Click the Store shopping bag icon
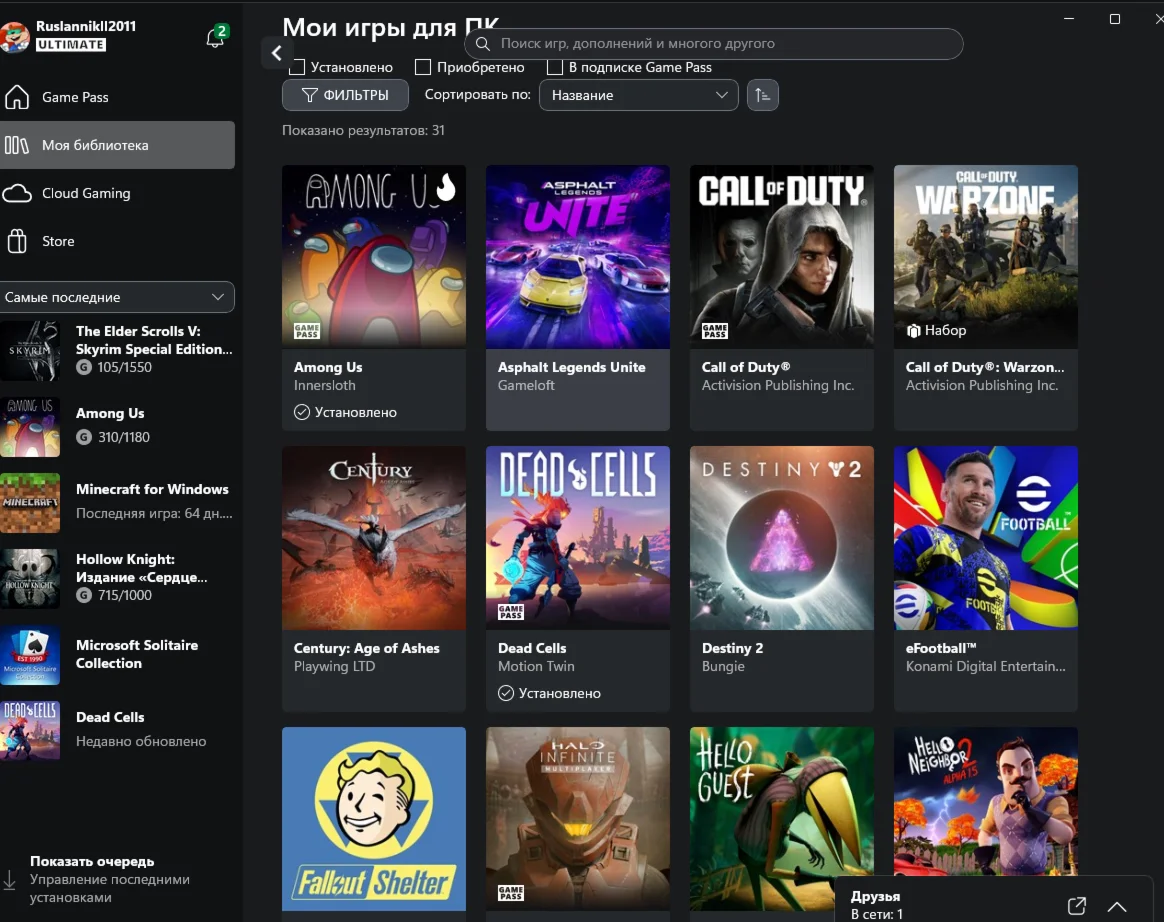The width and height of the screenshot is (1164, 922). coord(17,241)
